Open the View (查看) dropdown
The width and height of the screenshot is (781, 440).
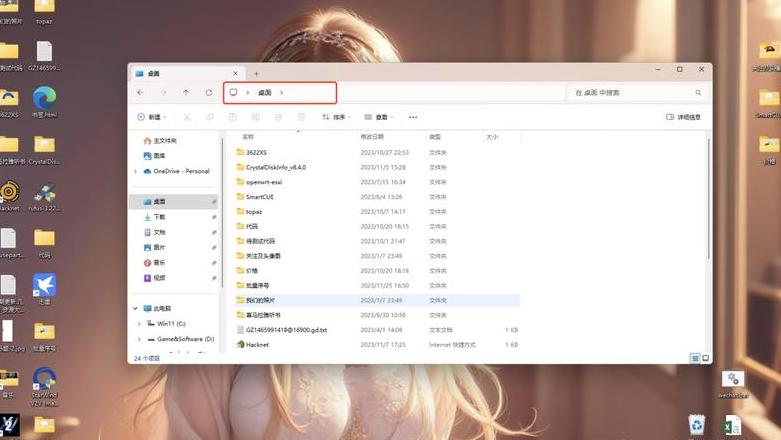coord(379,117)
